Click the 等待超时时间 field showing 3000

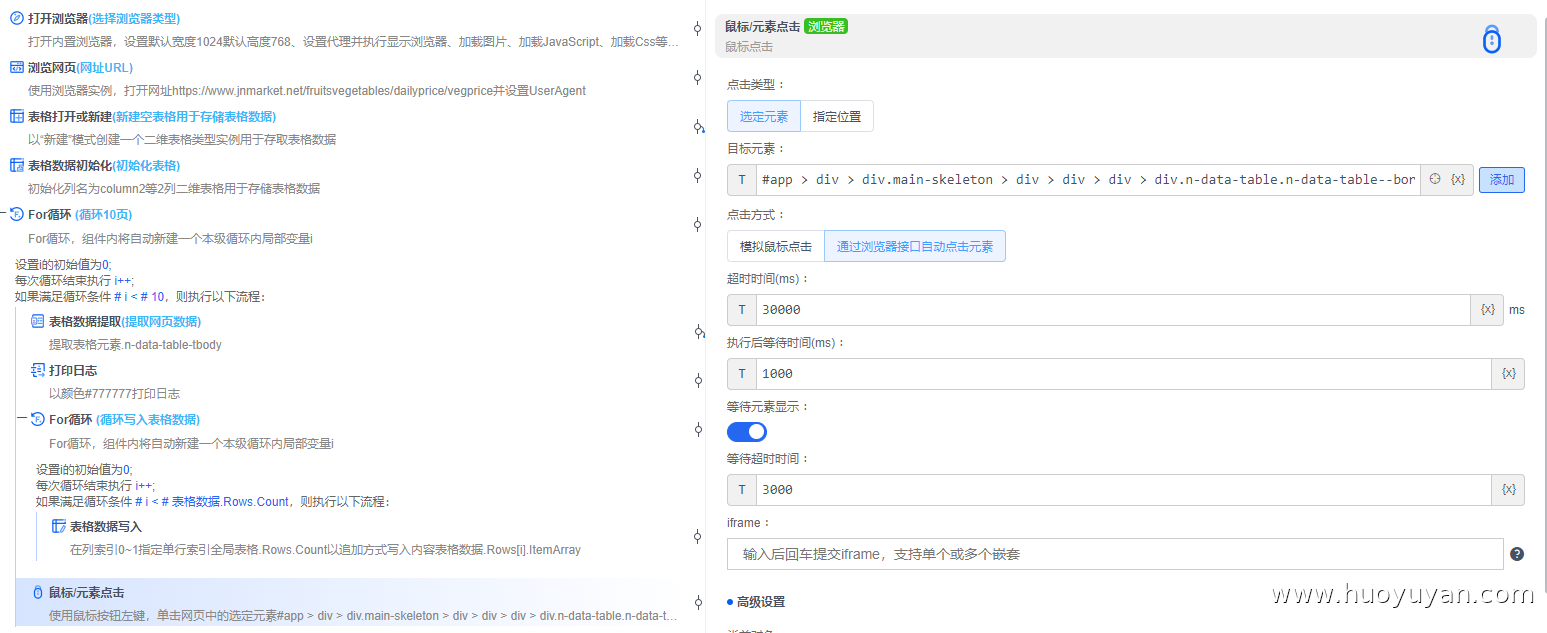1125,490
